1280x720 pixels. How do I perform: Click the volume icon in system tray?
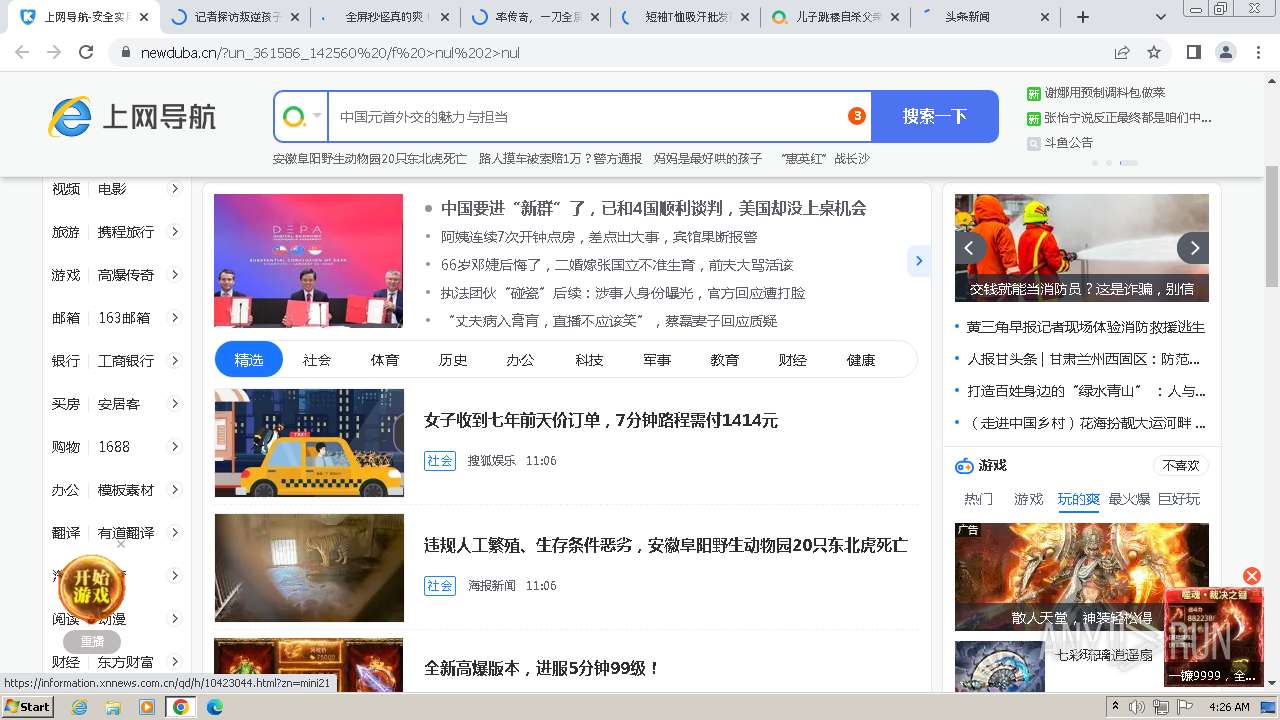(x=1138, y=707)
